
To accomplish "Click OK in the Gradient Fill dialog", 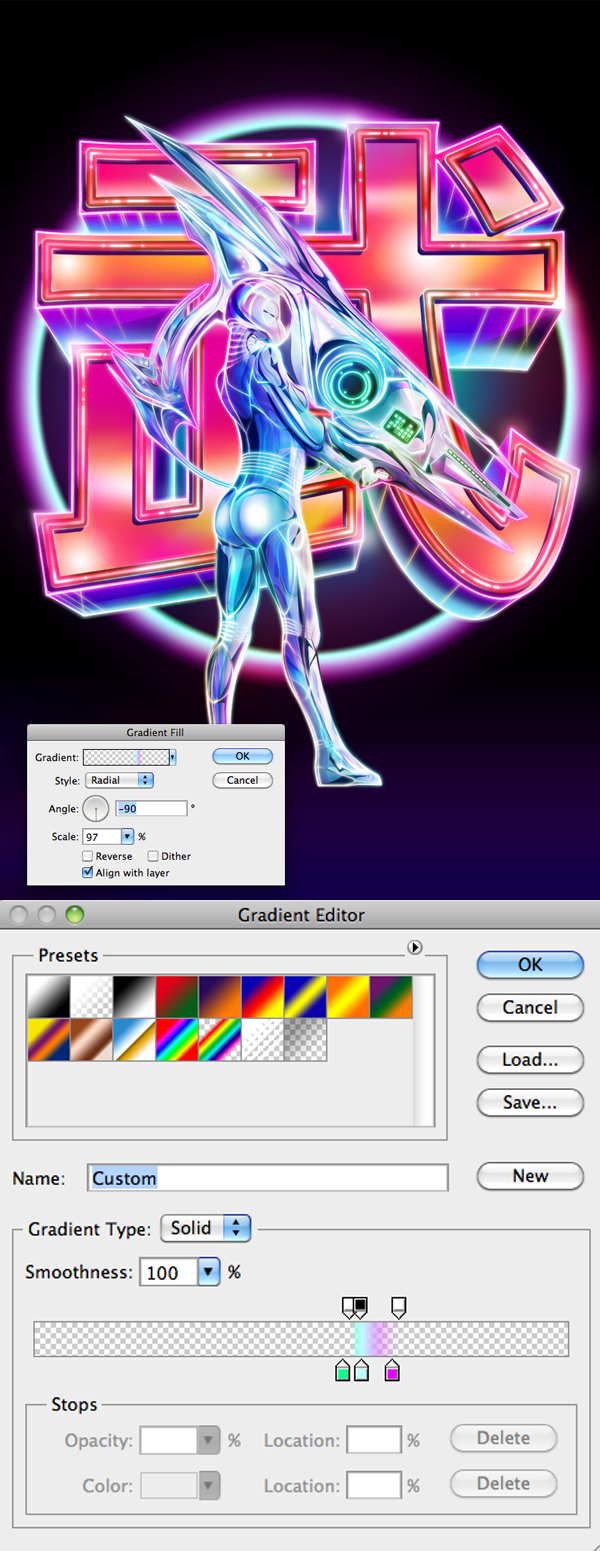I will click(x=242, y=757).
